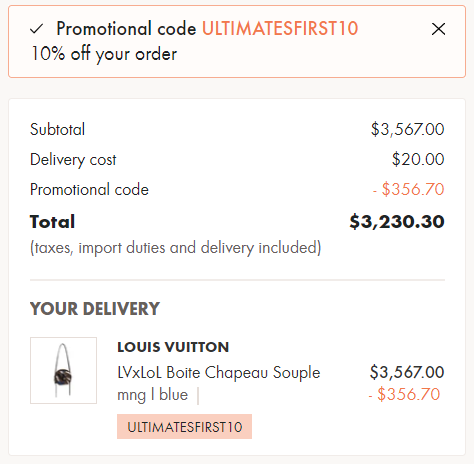Click the '10% off your order' text

(x=104, y=54)
